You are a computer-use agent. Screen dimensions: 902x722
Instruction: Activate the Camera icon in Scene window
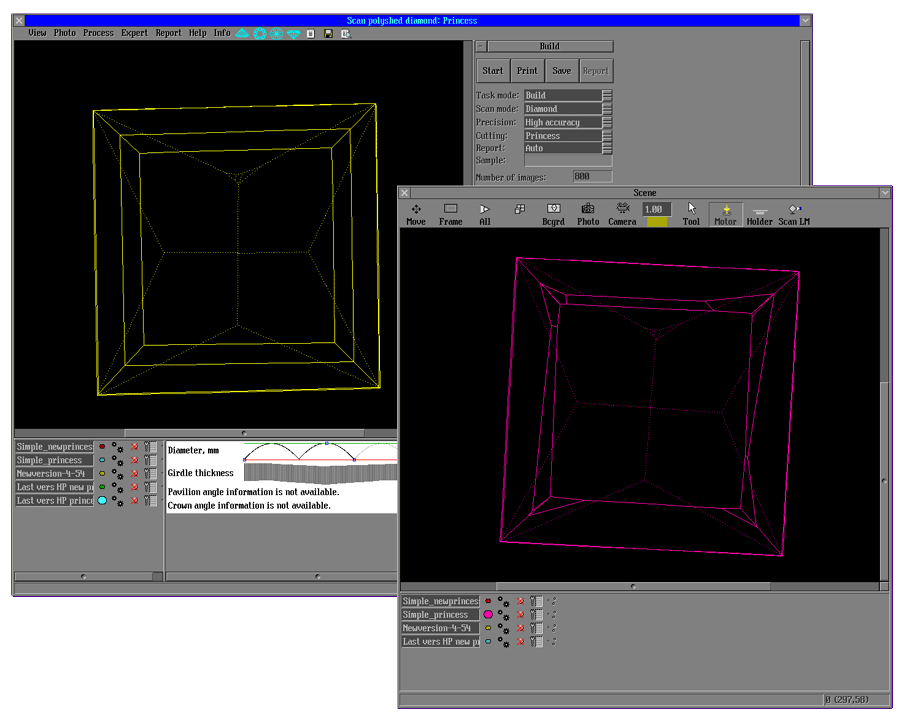[622, 214]
